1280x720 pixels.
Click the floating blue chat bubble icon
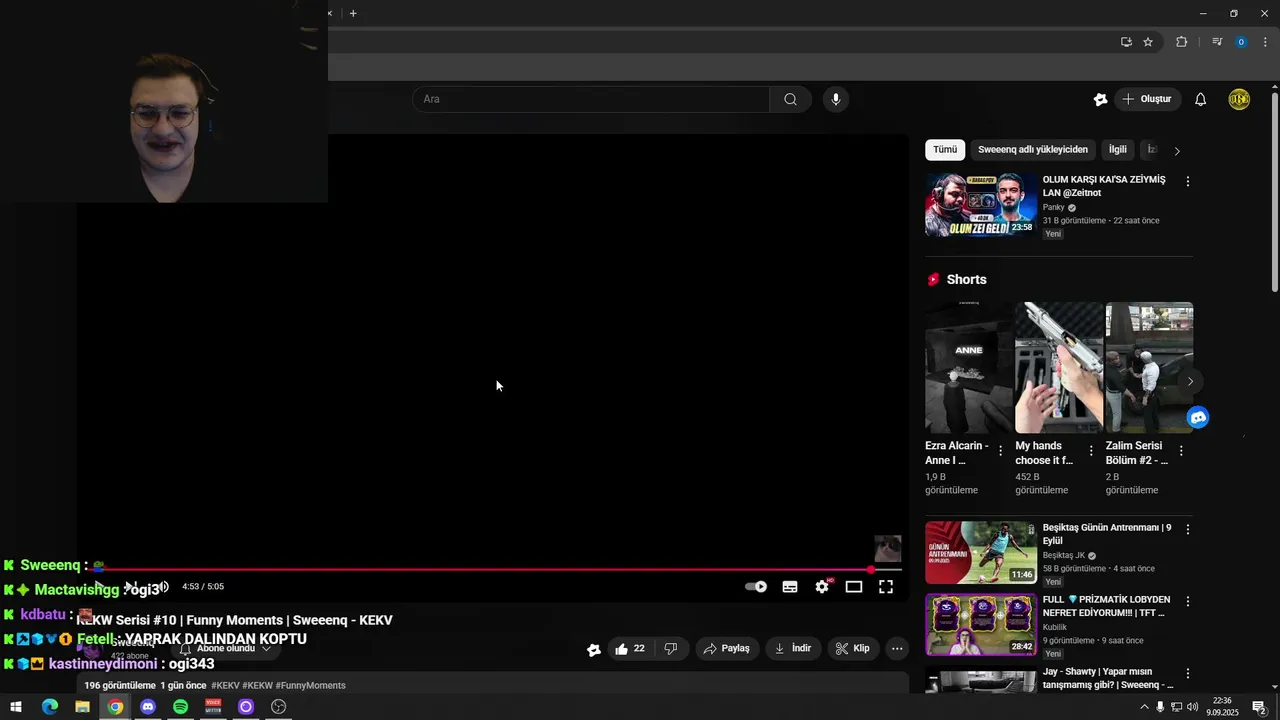coord(1198,417)
